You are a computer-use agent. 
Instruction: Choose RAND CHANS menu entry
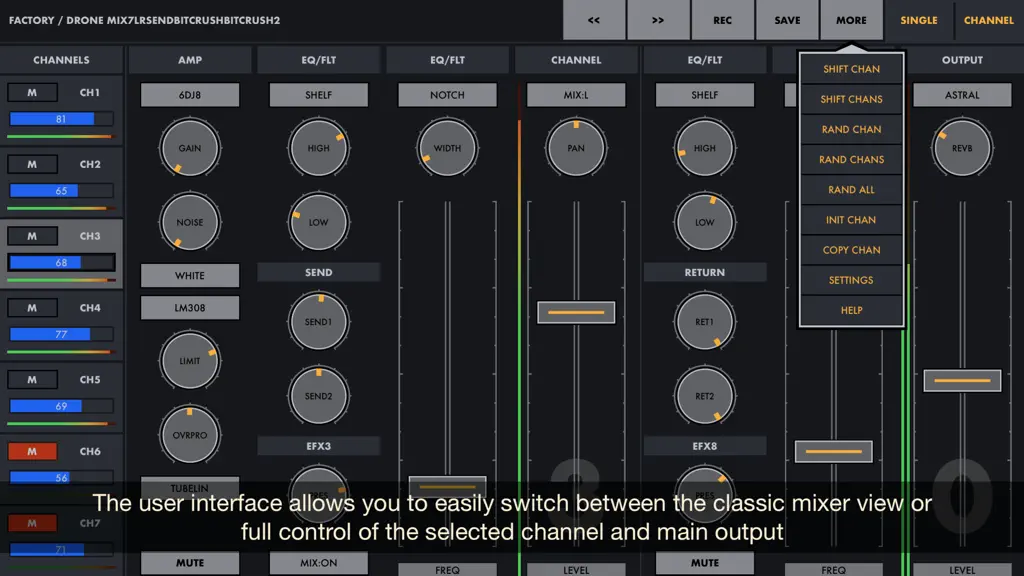[851, 159]
